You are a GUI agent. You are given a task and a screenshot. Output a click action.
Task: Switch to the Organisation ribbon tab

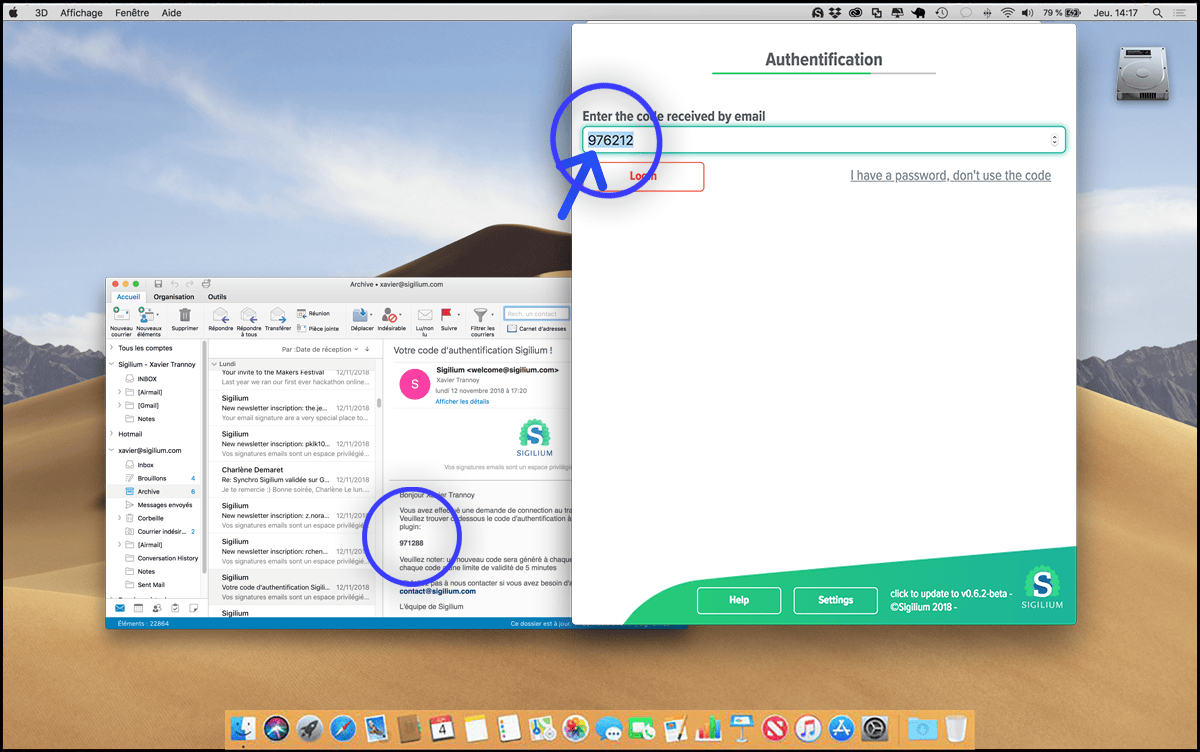[x=174, y=297]
